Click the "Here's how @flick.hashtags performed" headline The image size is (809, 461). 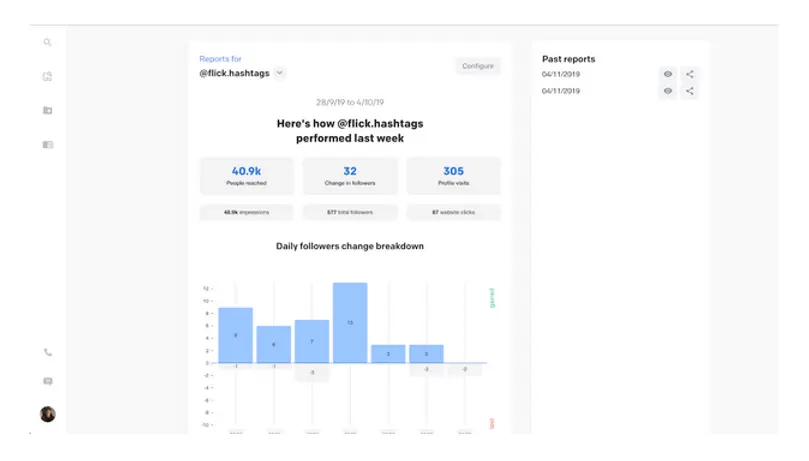coord(350,131)
